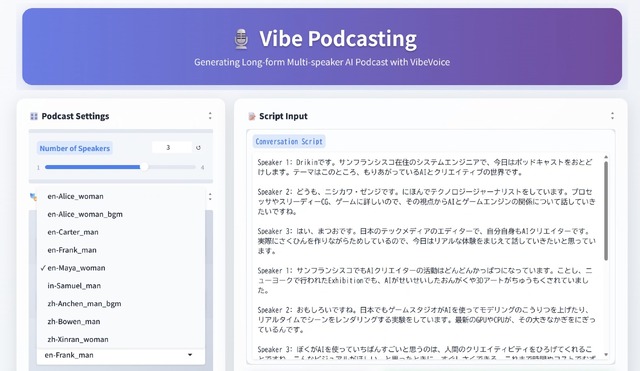The image size is (640, 371).
Task: Click the microphone icon in Vibe Podcasting header
Action: (241, 39)
